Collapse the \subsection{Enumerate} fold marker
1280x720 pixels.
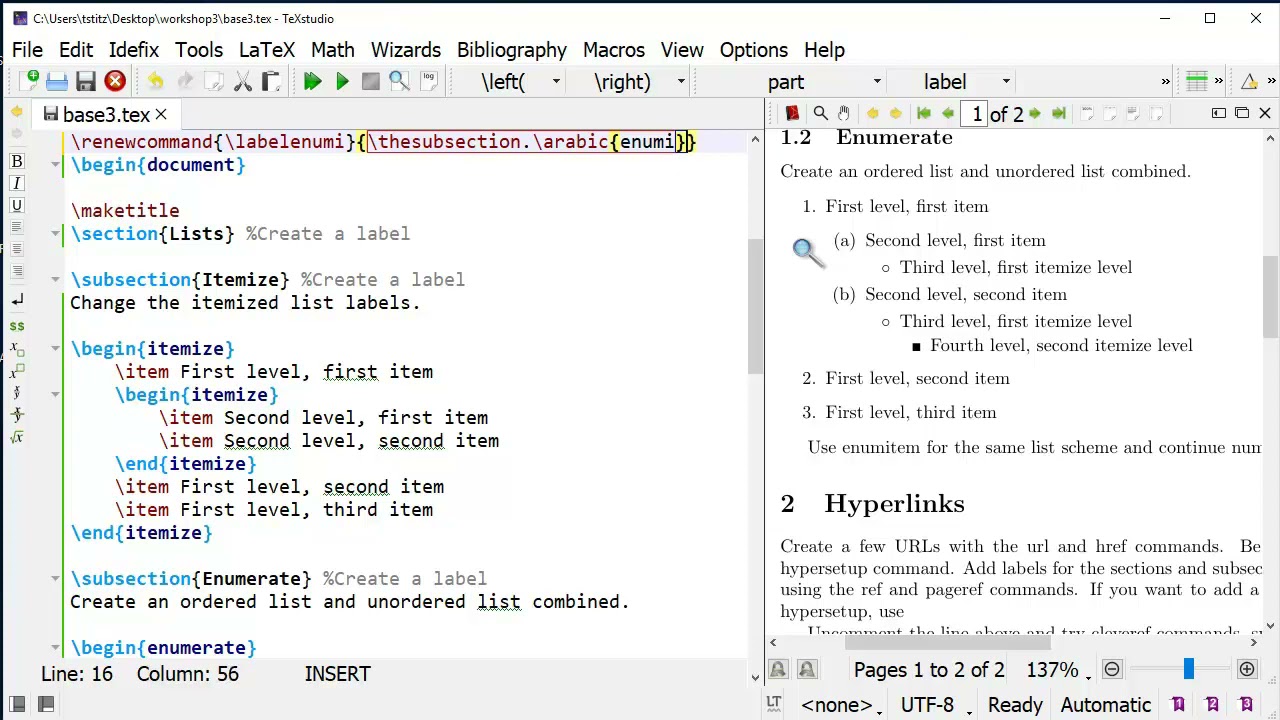click(55, 579)
